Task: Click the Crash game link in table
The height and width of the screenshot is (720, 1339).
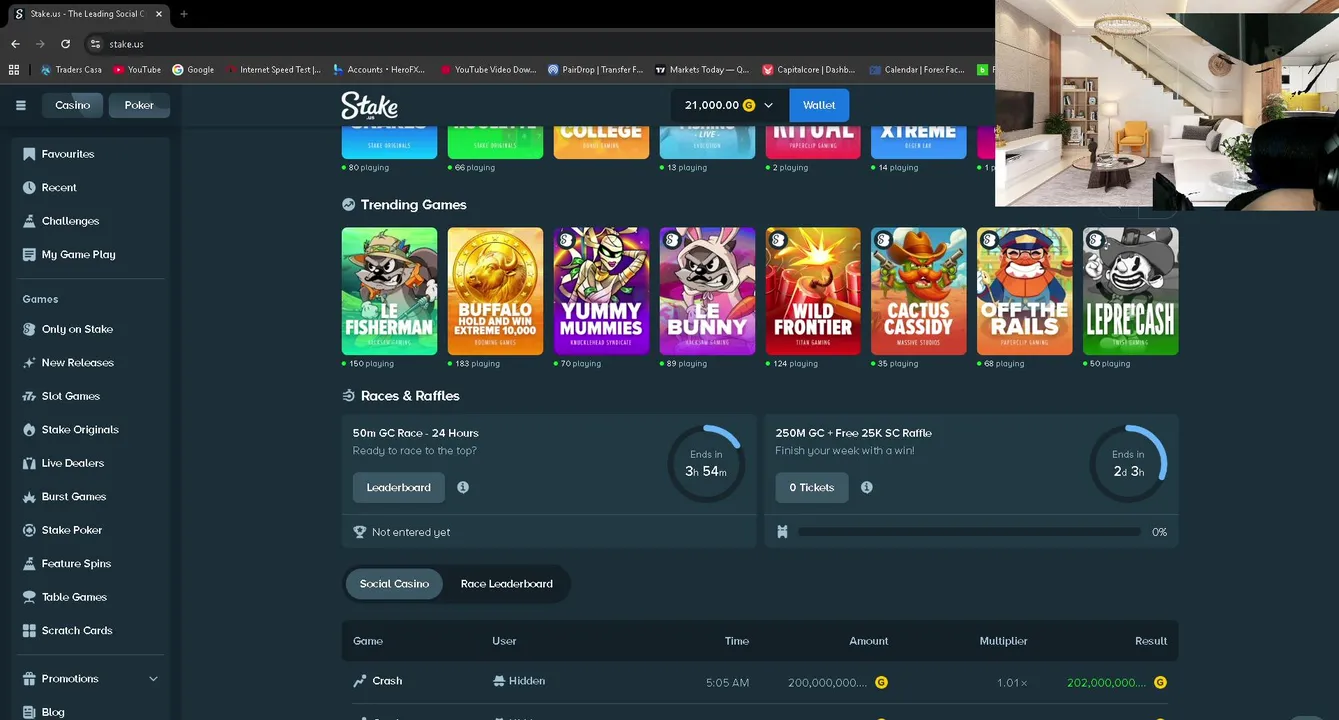Action: [x=387, y=681]
